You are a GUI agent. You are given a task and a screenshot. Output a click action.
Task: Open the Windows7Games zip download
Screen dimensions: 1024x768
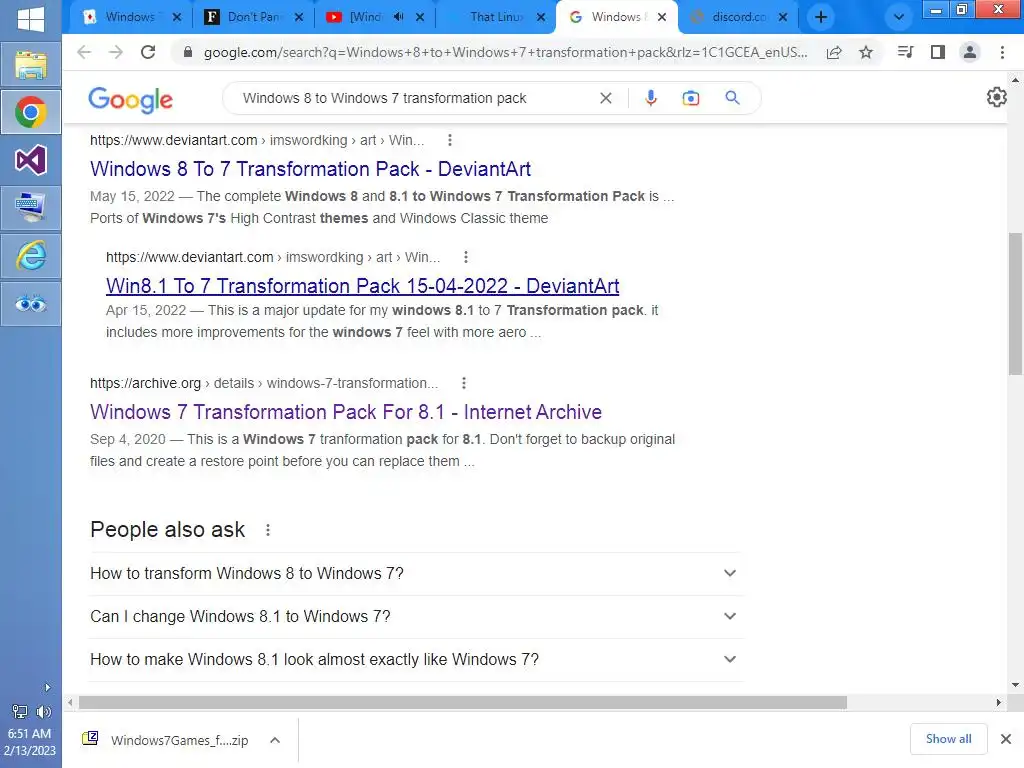pyautogui.click(x=167, y=740)
